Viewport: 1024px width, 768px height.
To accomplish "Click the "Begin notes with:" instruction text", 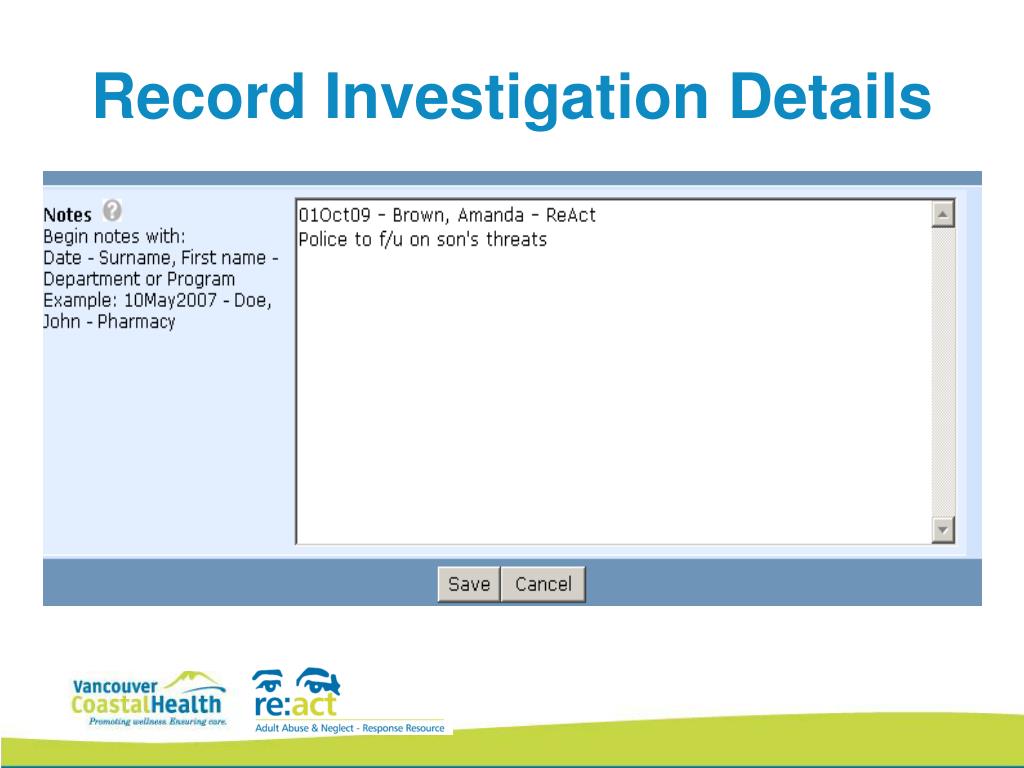I will tap(114, 236).
